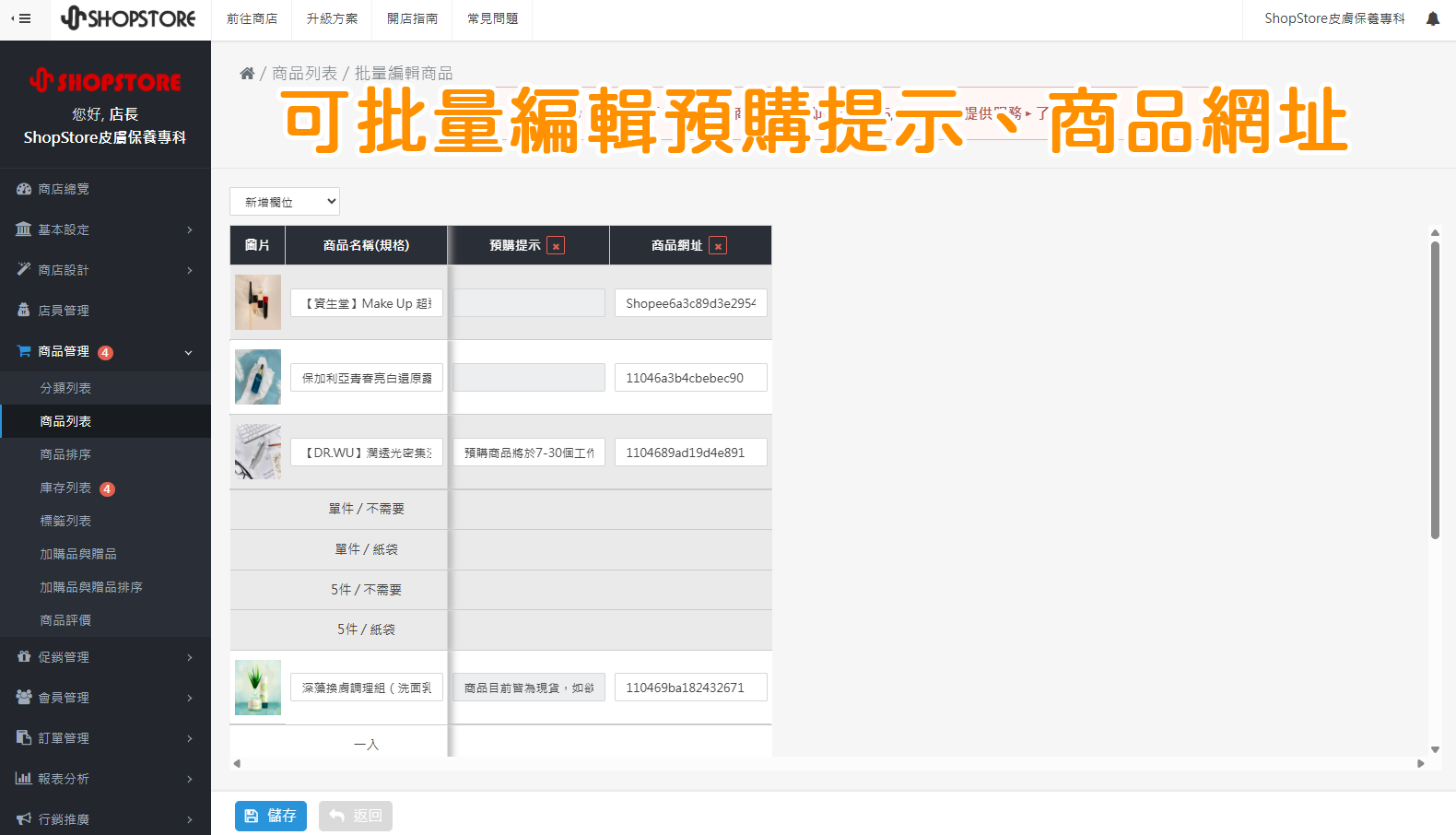Open 庫存列表 submenu item
Image resolution: width=1456 pixels, height=835 pixels.
click(105, 488)
